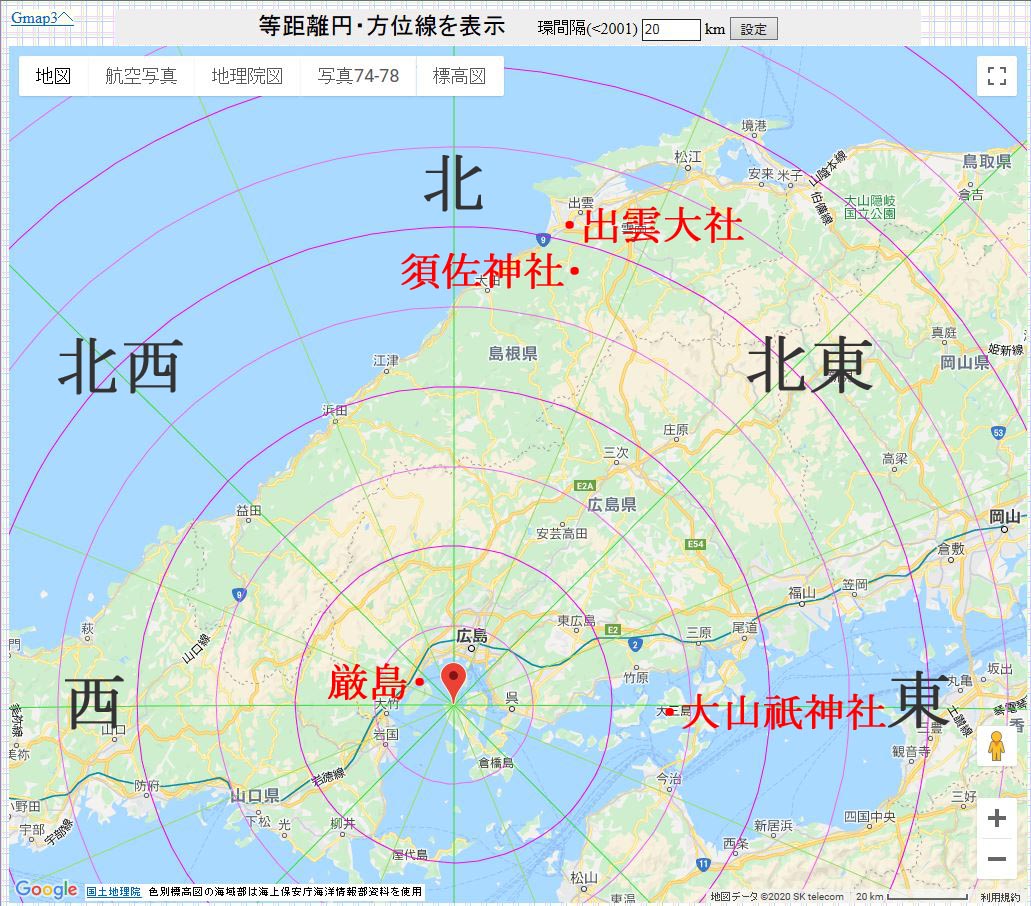The image size is (1031, 906).
Task: Switch to 地理院図 map layer
Action: [x=247, y=76]
